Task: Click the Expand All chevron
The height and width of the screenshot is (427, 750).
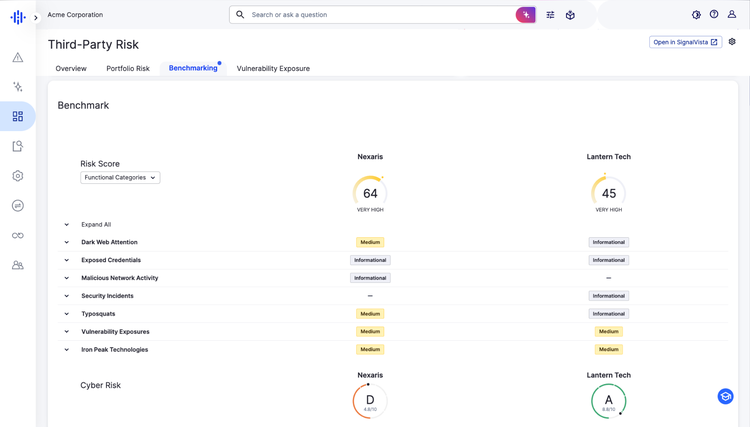Action: click(x=66, y=224)
